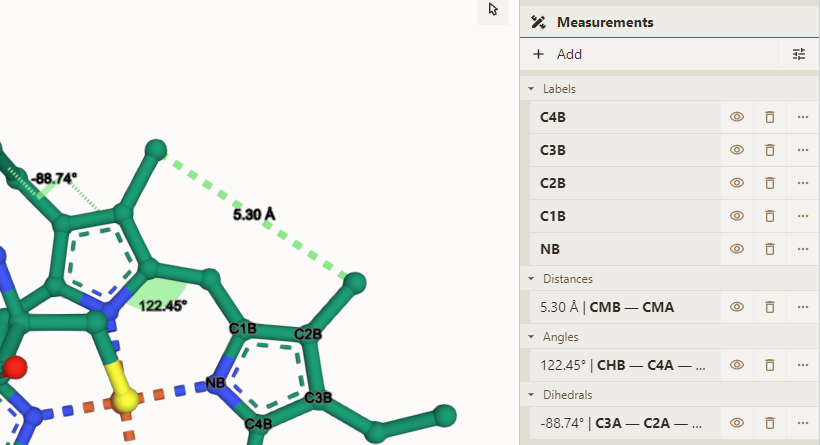Select the C1B label entry
Image resolution: width=820 pixels, height=445 pixels.
620,215
